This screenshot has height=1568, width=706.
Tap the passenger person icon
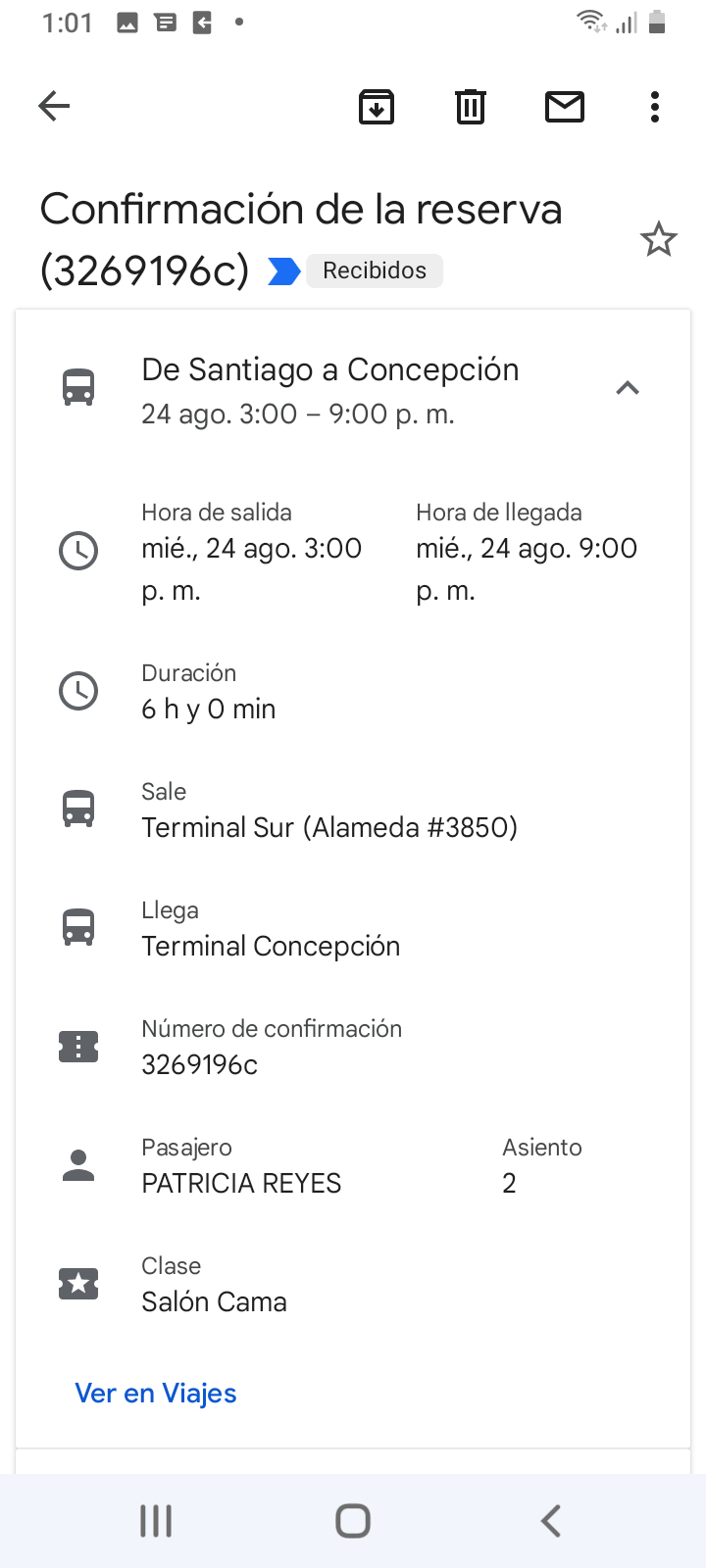78,1165
